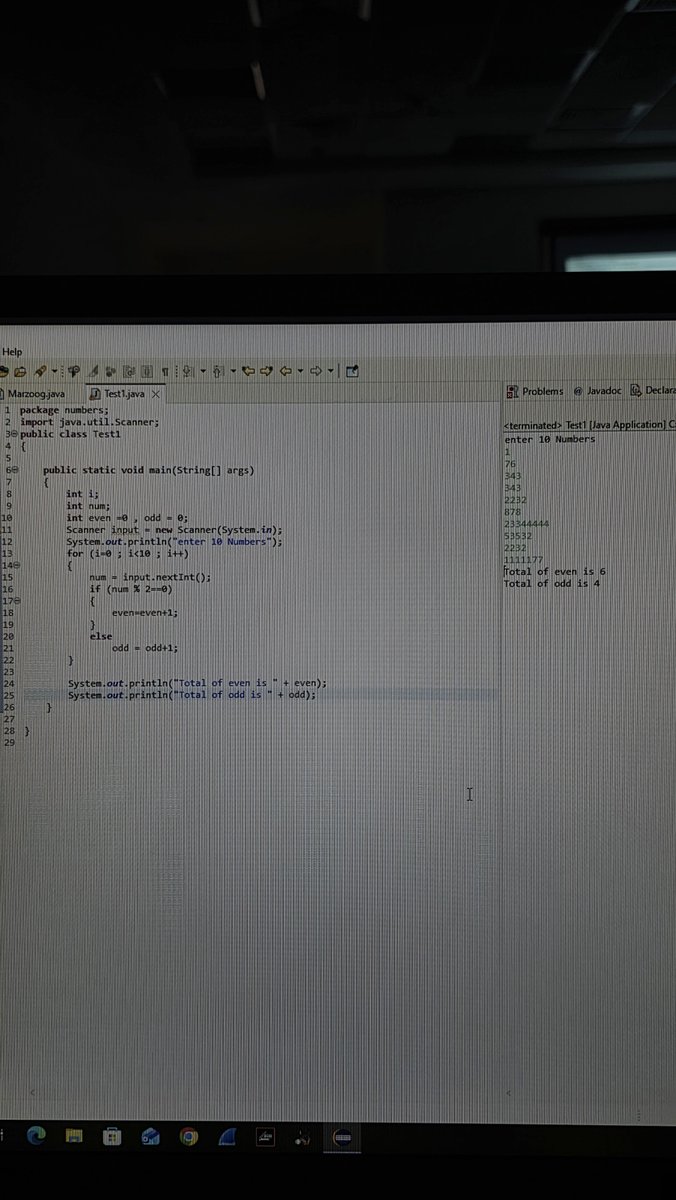Image resolution: width=676 pixels, height=1200 pixels.
Task: Click the 'num = input.nextInt();' line
Action: [150, 577]
